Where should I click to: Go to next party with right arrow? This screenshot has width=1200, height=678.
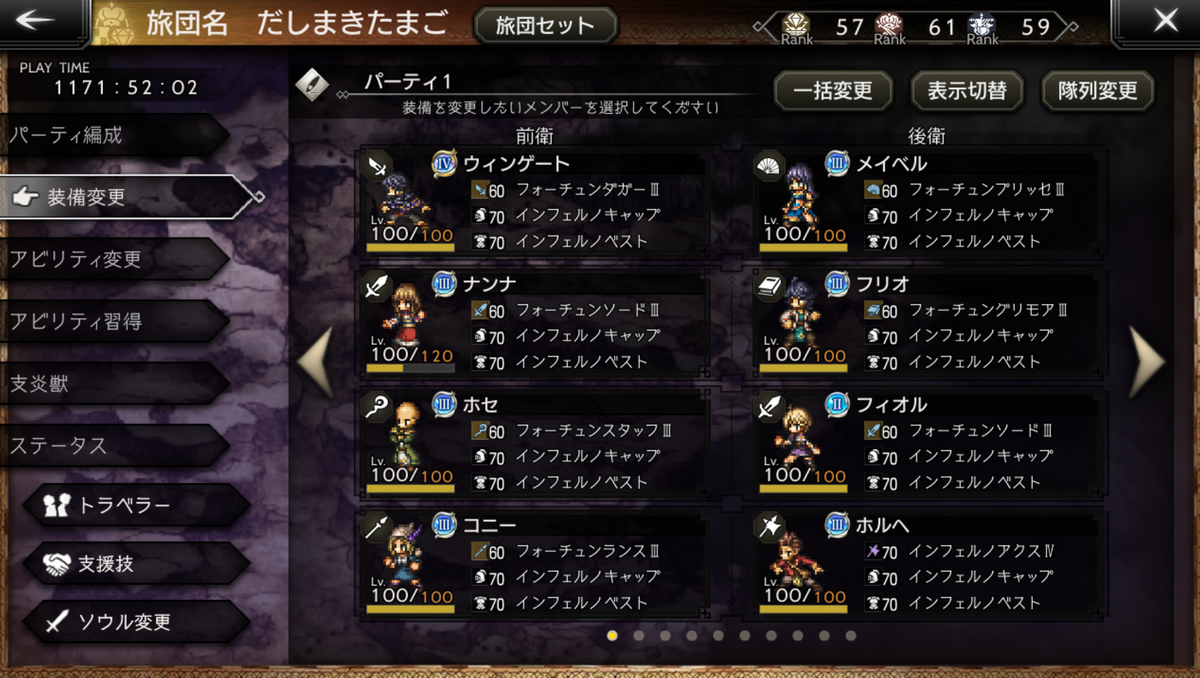pyautogui.click(x=1147, y=362)
